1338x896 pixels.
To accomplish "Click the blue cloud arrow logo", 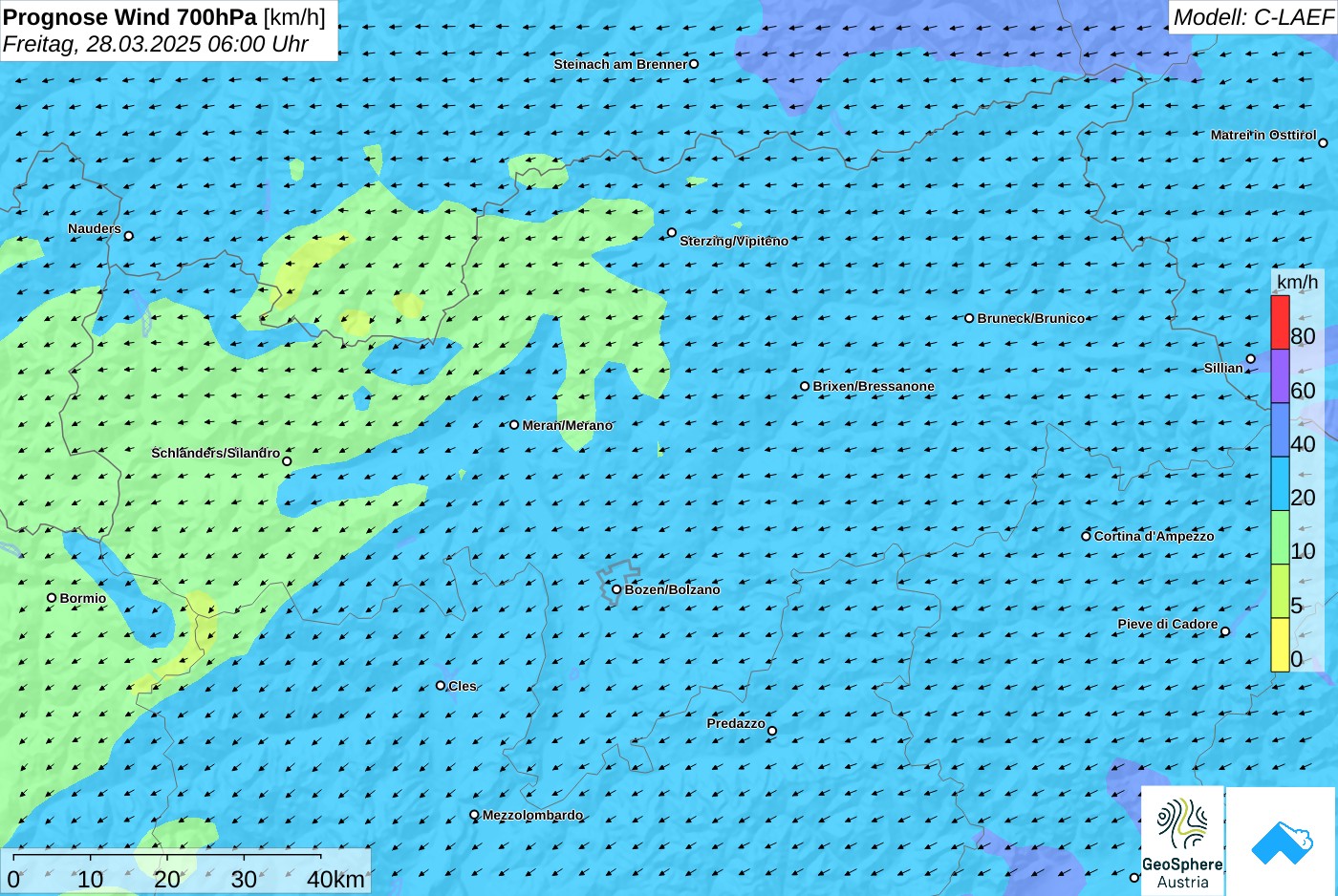I will (1282, 843).
